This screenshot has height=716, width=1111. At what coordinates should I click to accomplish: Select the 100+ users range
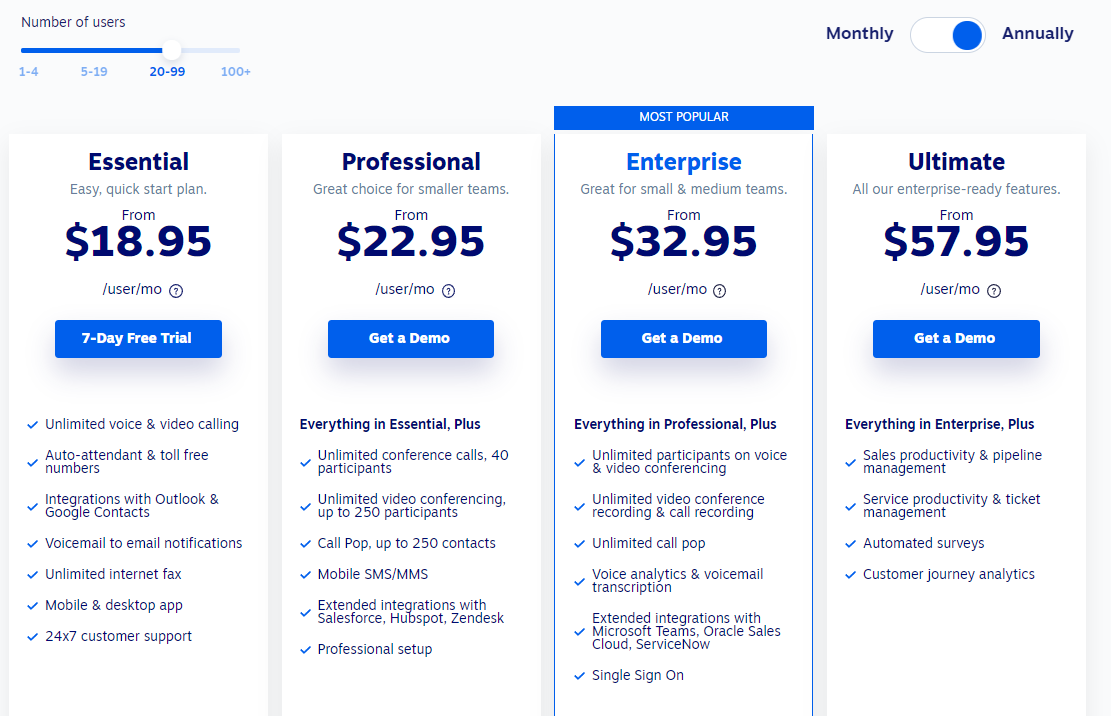point(235,72)
